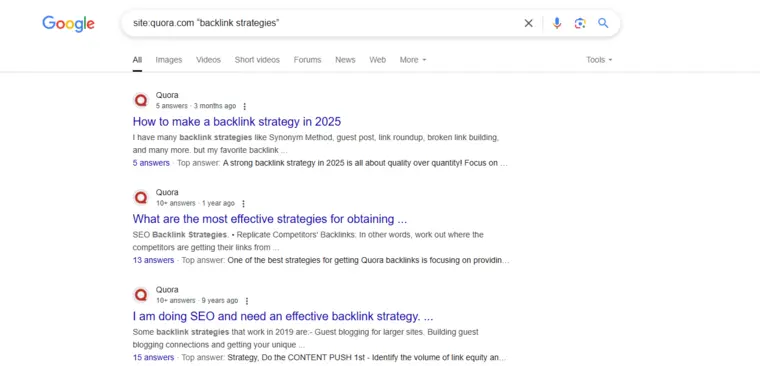Click the Quora site name above 'I am doing SEO'

(167, 289)
